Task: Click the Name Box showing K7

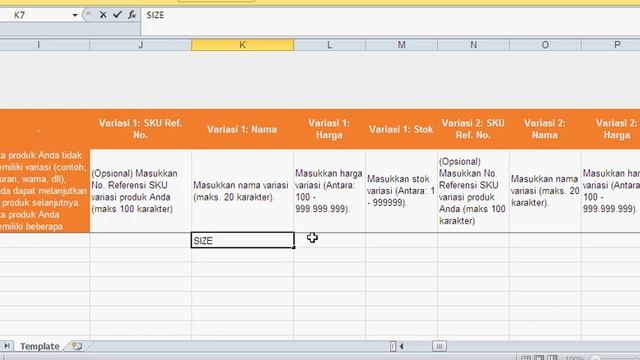Action: tap(36, 15)
